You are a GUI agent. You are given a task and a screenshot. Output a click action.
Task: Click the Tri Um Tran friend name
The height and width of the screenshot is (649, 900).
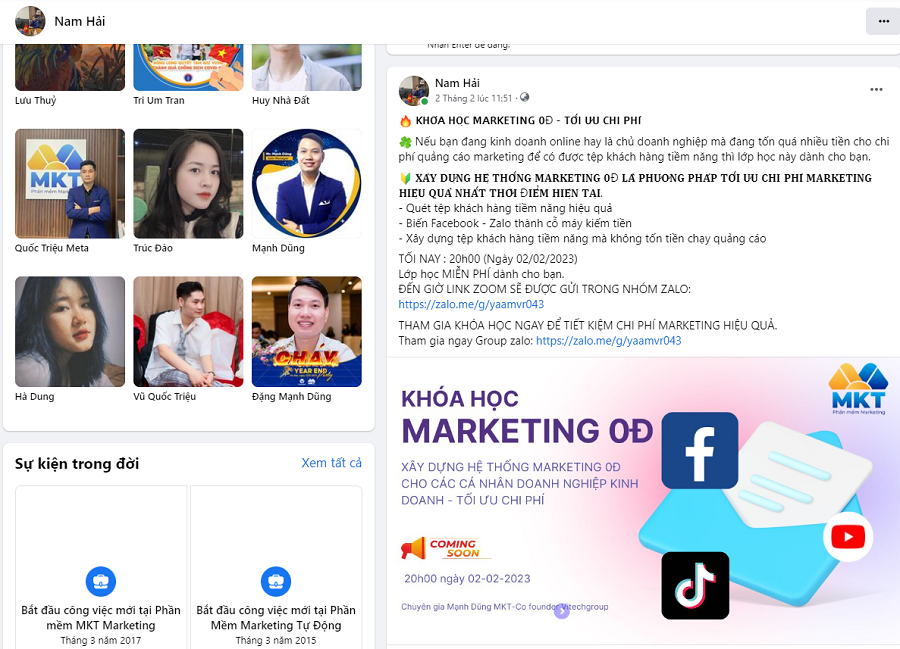159,100
